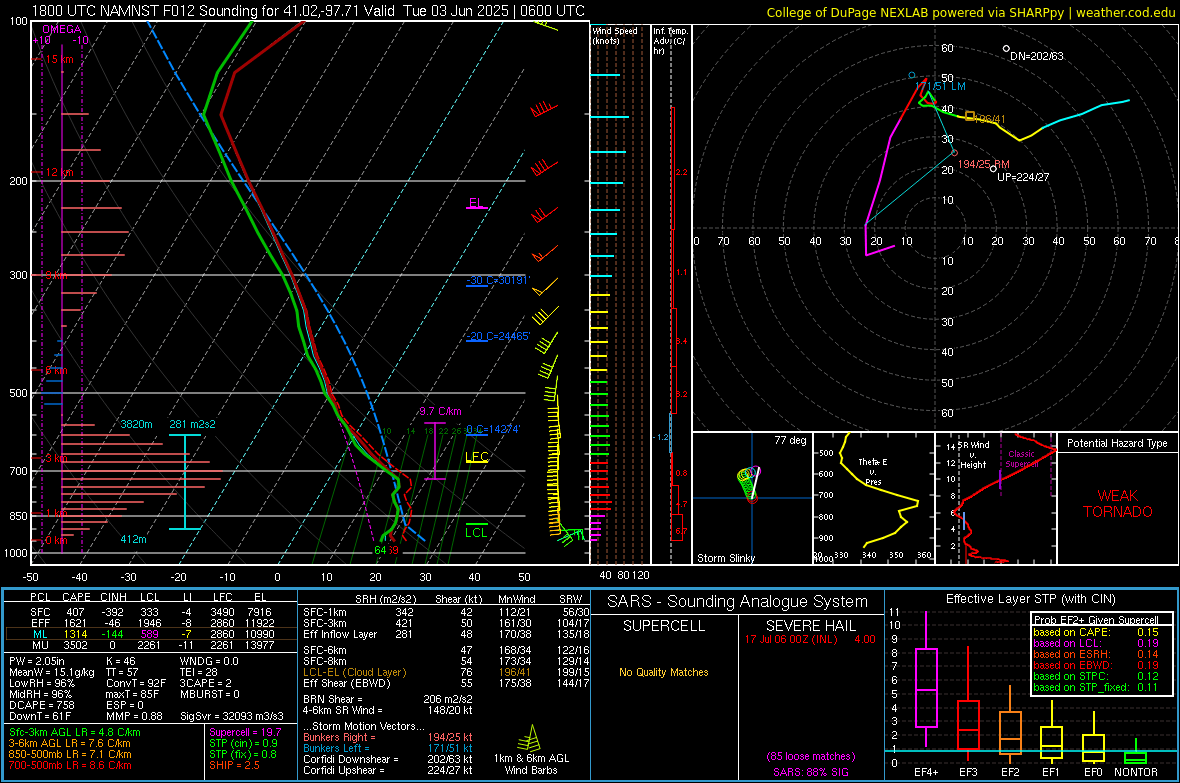Select the OMEGA label on the skew-T

tap(62, 29)
